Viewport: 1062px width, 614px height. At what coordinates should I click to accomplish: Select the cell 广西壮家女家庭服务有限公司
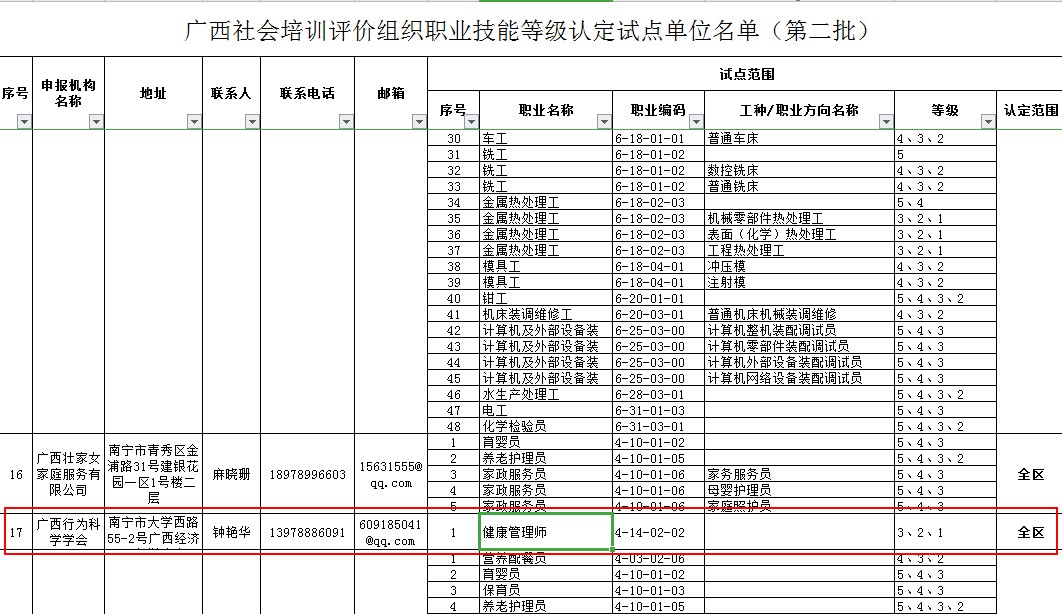(68, 474)
